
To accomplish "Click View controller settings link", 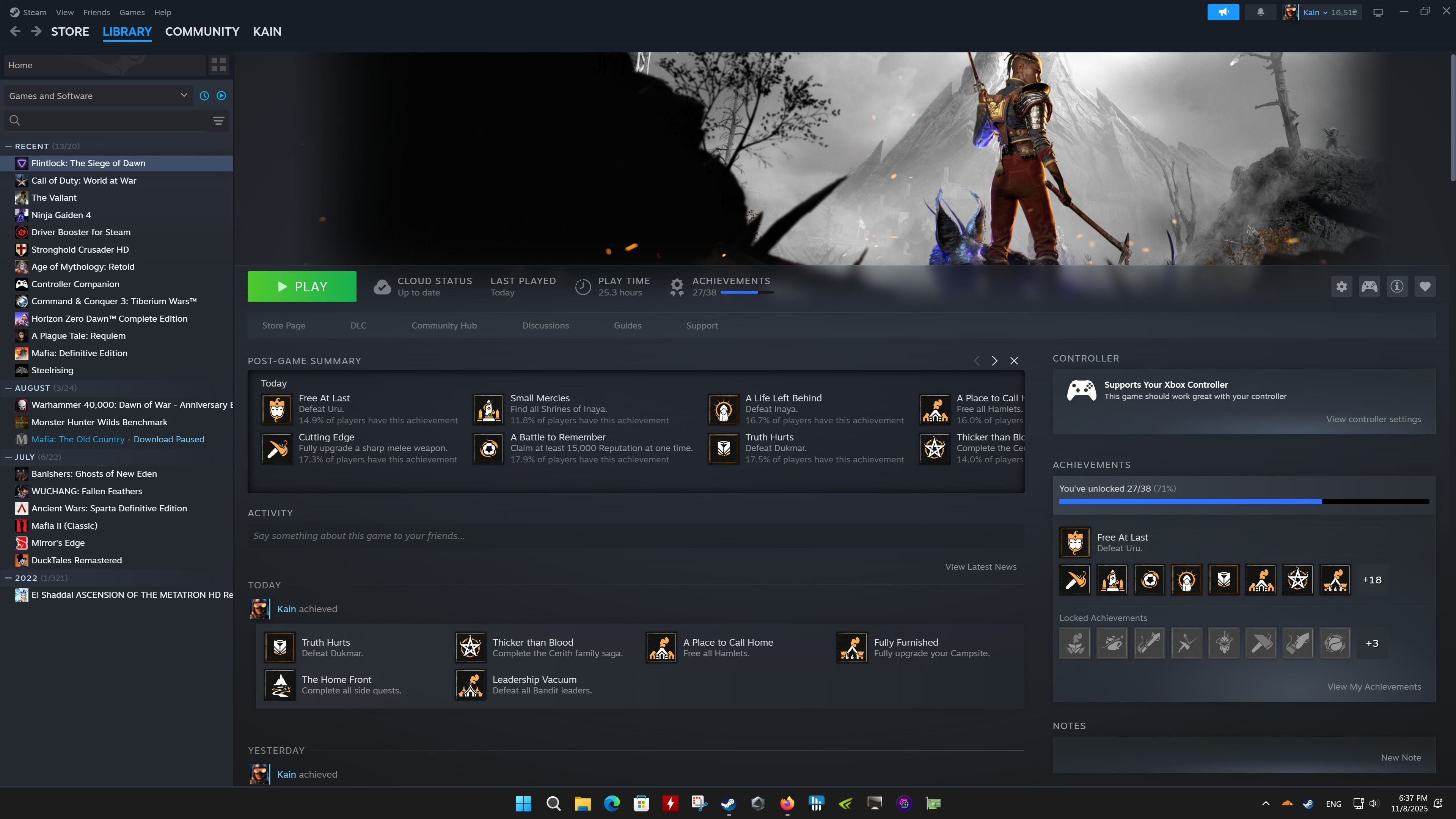I will click(1373, 420).
